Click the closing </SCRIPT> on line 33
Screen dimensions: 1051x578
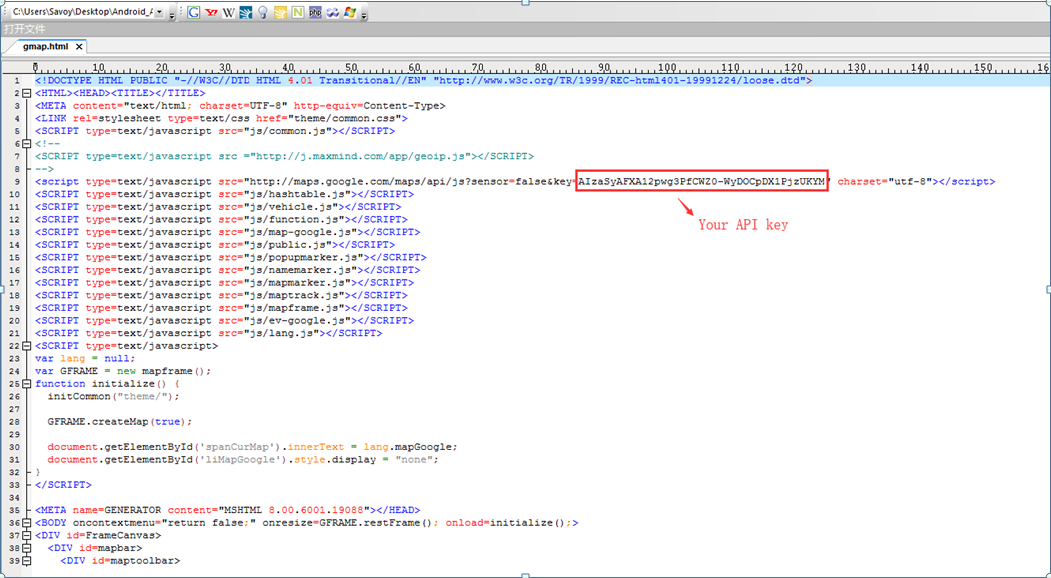[63, 485]
